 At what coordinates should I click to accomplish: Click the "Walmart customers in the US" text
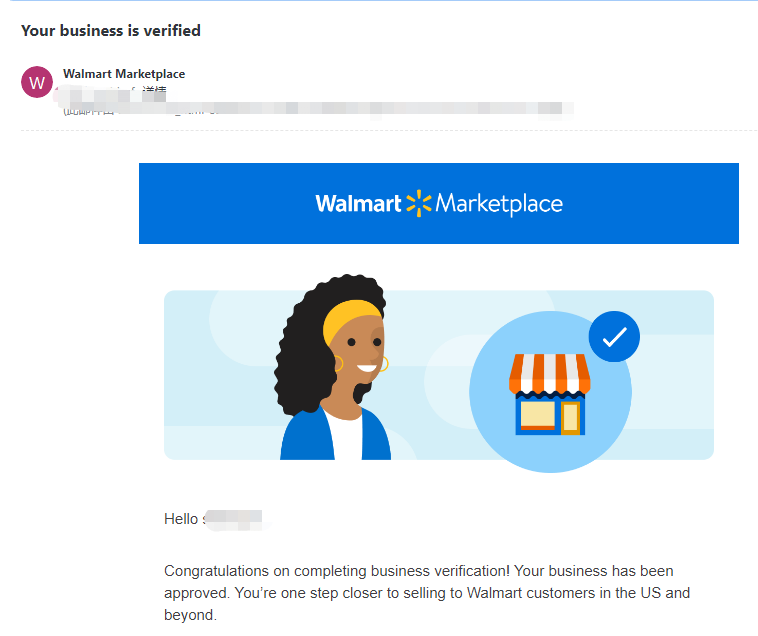568,593
